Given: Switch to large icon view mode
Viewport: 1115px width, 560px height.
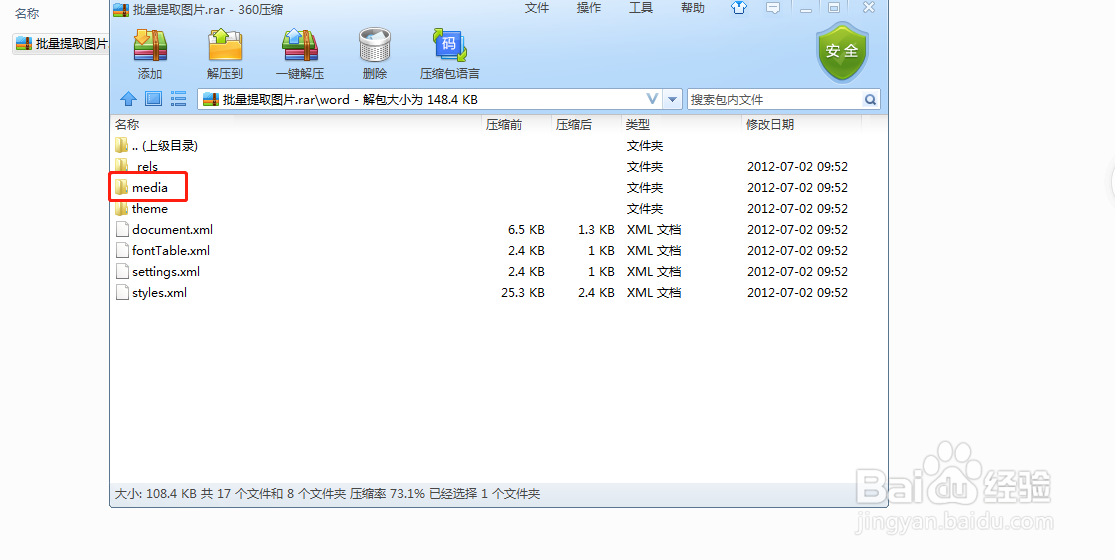Looking at the screenshot, I should tap(154, 99).
